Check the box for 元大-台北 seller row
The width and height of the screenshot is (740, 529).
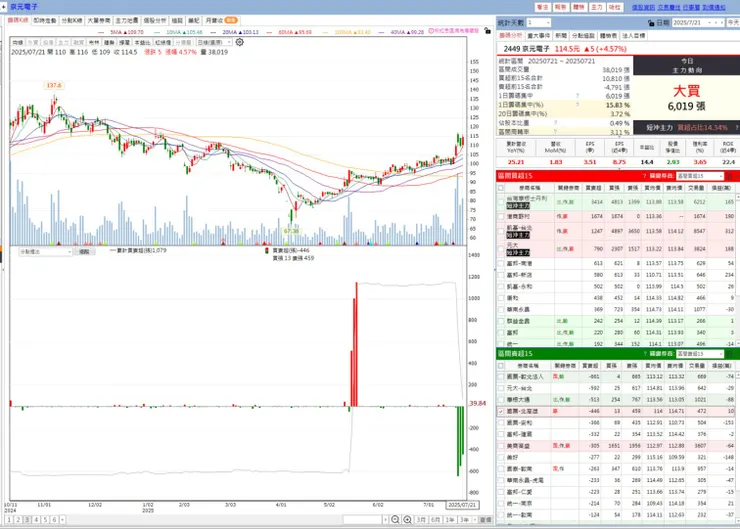(x=501, y=388)
